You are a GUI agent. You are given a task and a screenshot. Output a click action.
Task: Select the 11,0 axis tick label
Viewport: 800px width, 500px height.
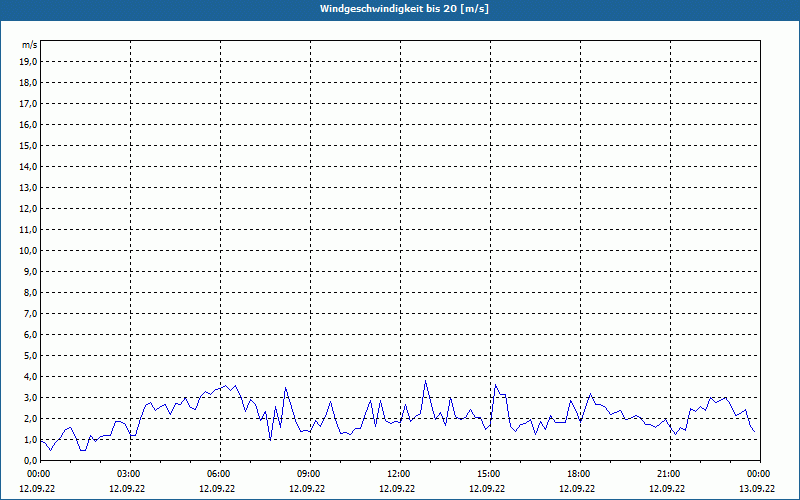coord(29,230)
